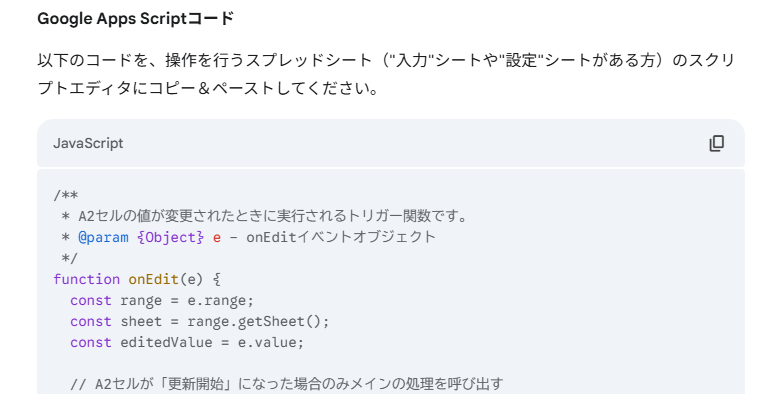
Task: Click the const keyword before sheet
Action: (x=91, y=322)
